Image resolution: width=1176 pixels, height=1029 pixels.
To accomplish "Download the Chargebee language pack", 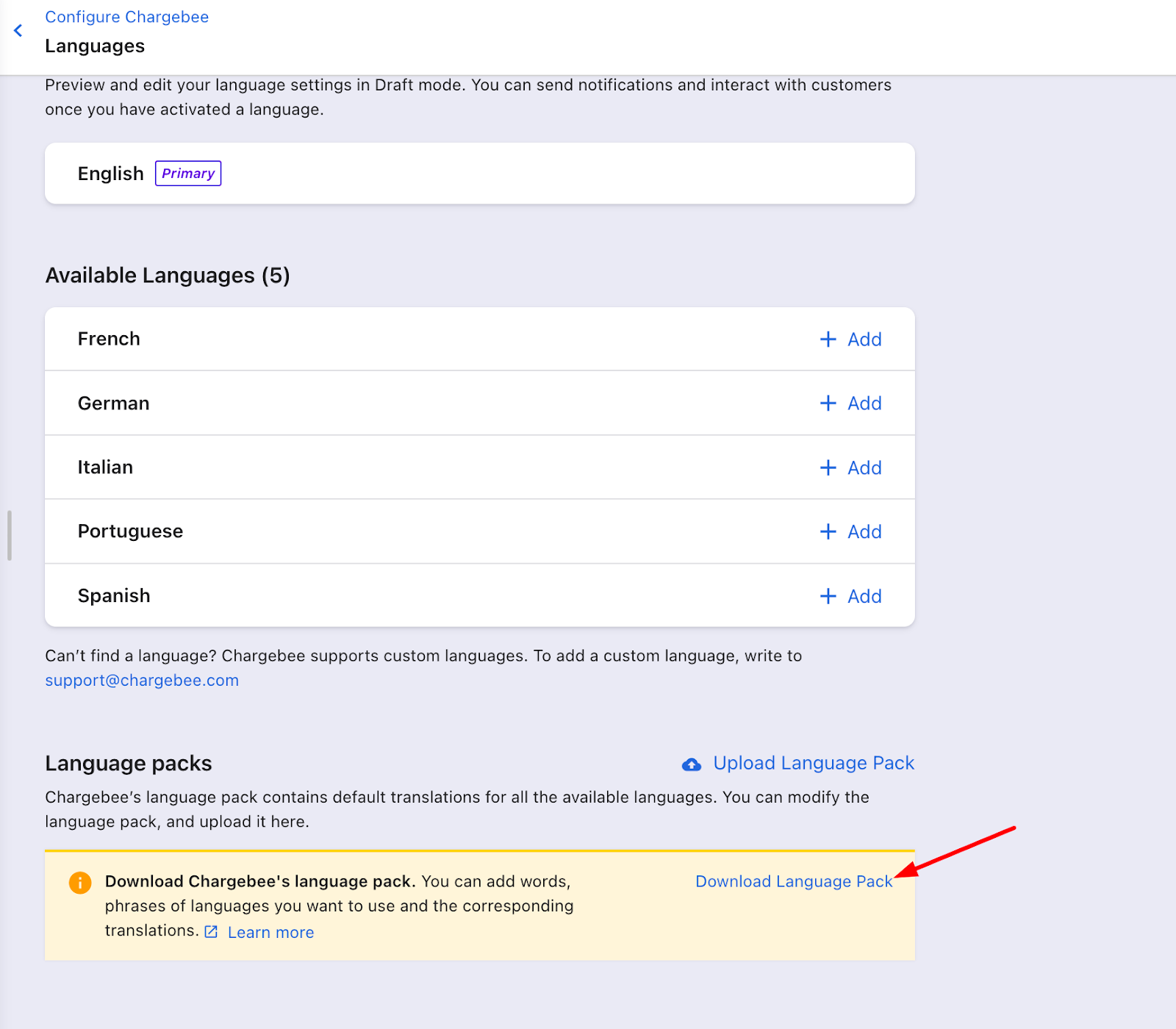I will pyautogui.click(x=794, y=881).
